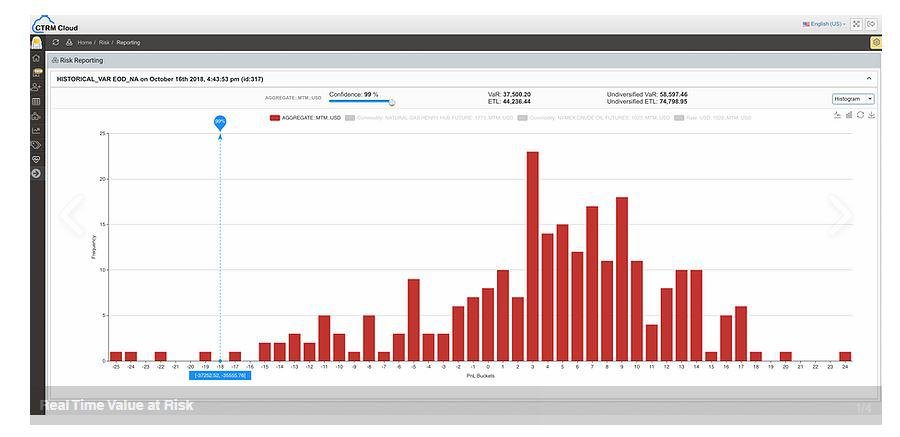Open the tags sidebar icon

click(37, 145)
